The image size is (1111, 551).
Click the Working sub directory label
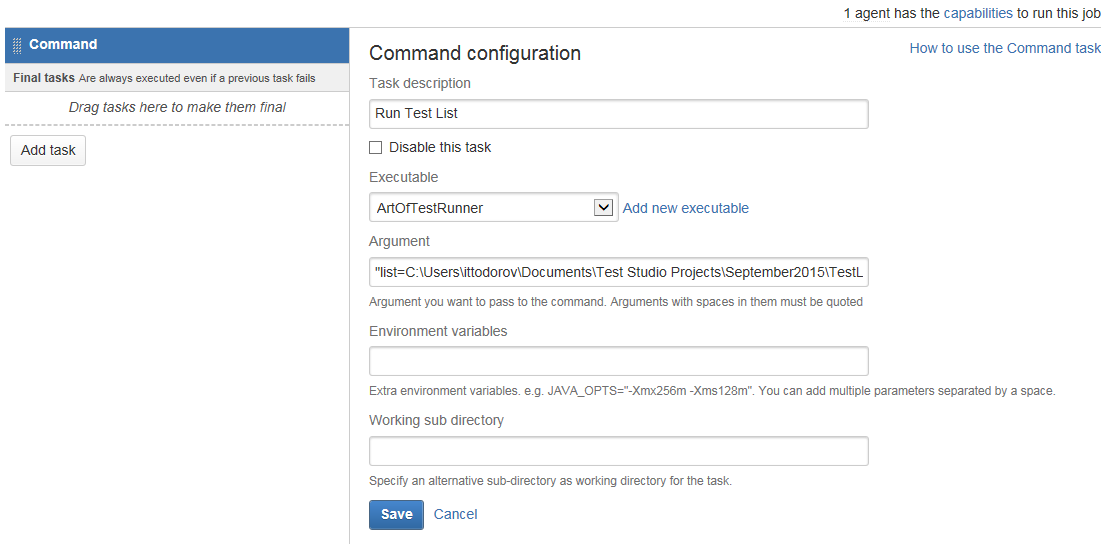[436, 420]
